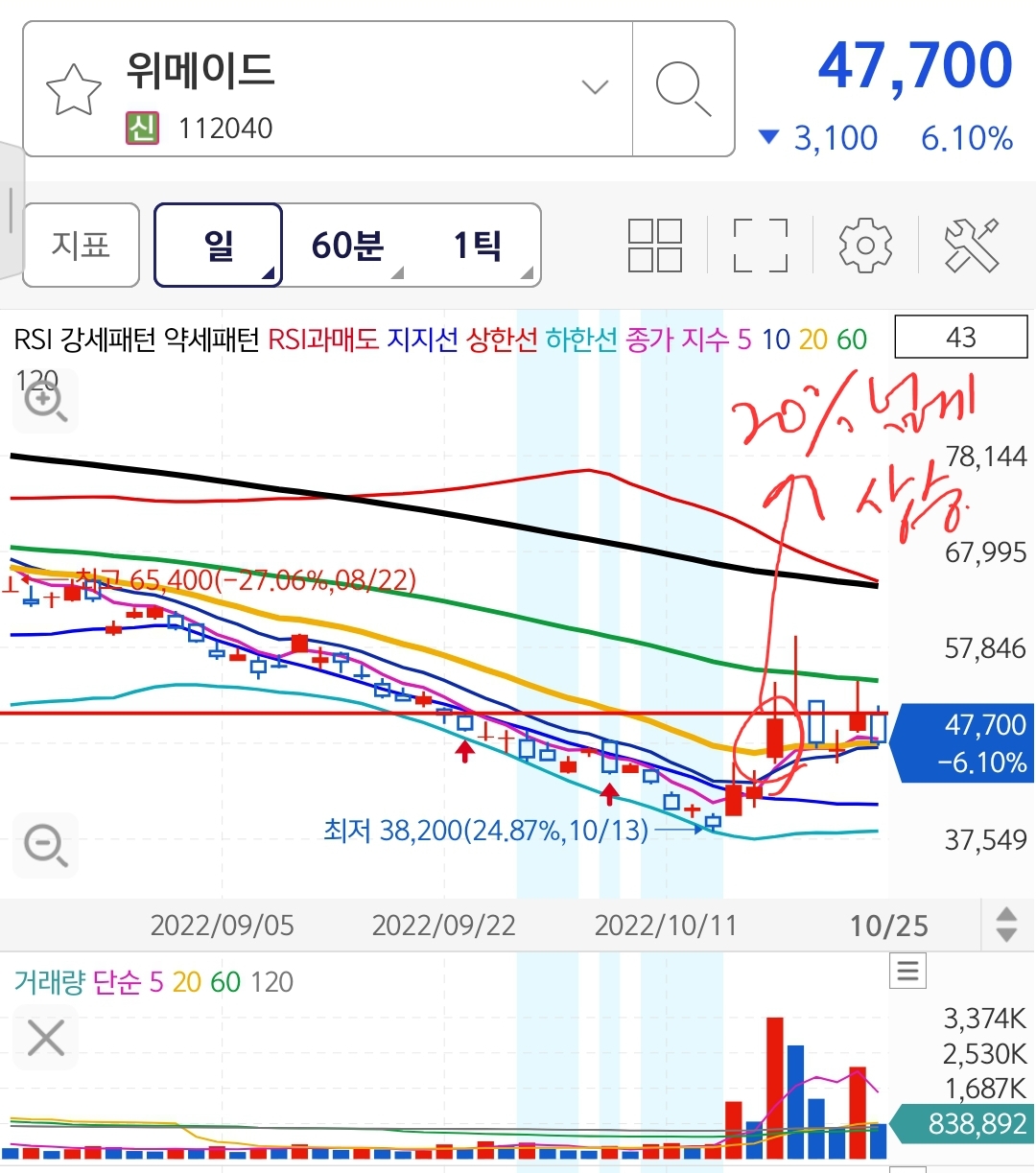
Task: Open chart settings gear icon
Action: [x=865, y=245]
